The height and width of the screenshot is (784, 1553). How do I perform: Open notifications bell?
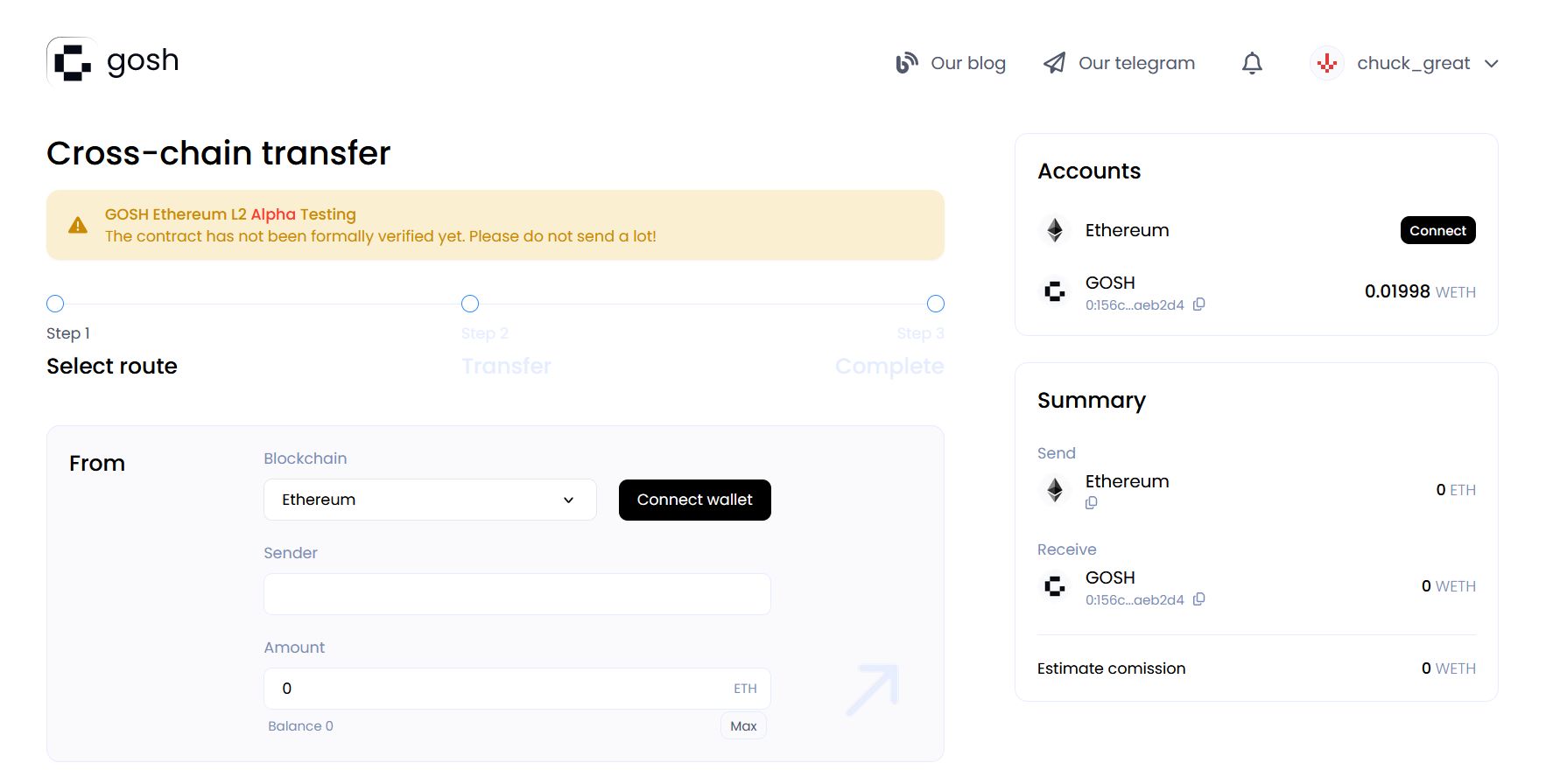coord(1252,63)
